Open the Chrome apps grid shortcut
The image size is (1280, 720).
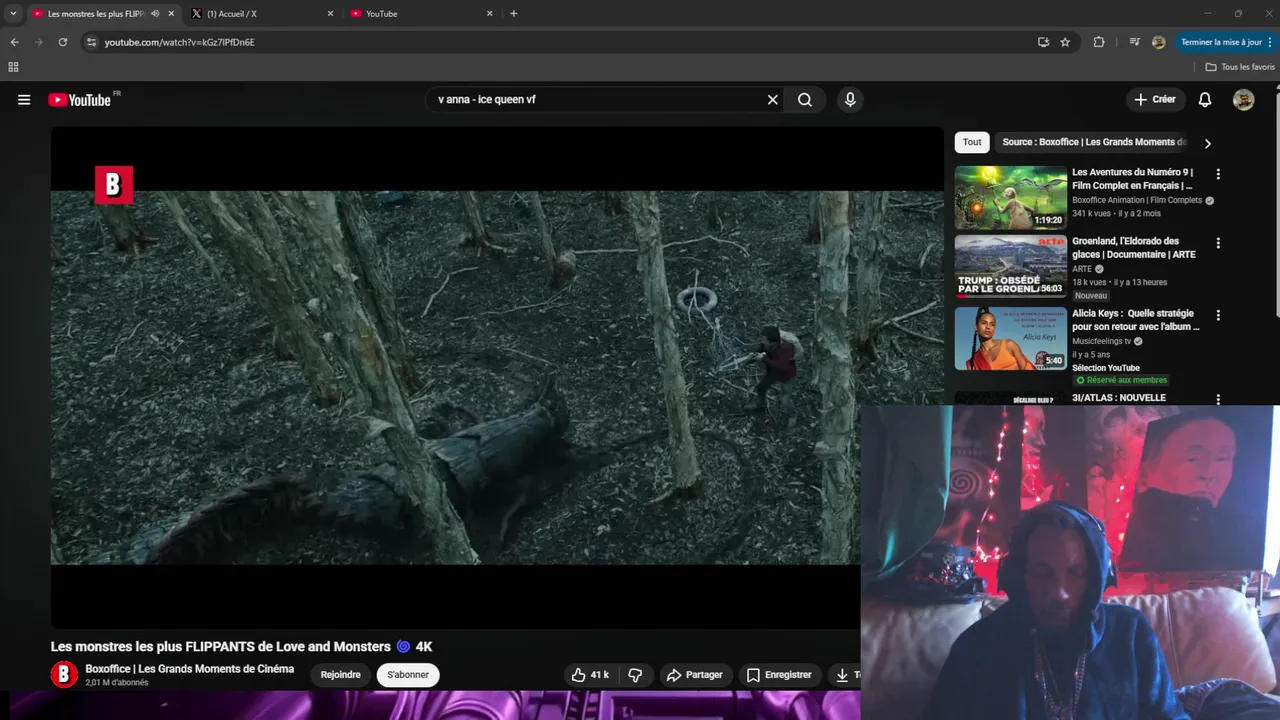[13, 67]
